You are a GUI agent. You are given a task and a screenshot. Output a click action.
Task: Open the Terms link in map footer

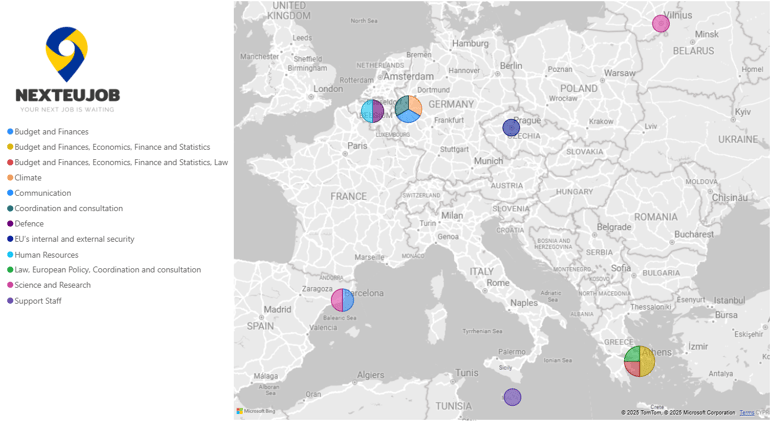(x=746, y=413)
